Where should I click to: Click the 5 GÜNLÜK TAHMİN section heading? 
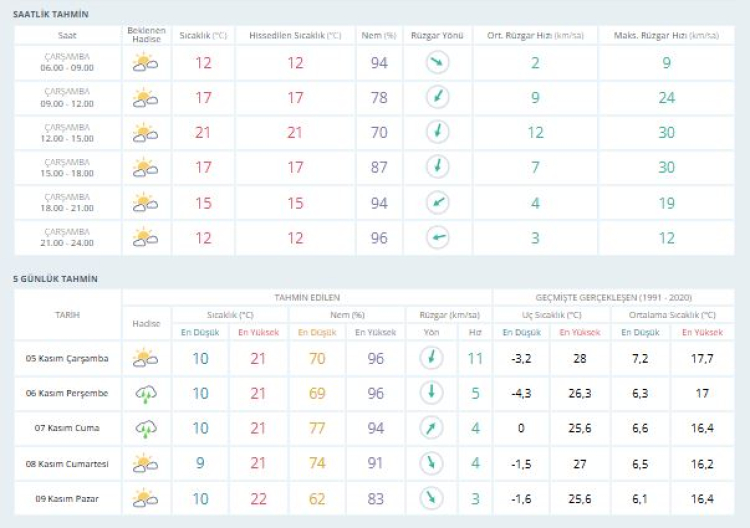point(56,279)
